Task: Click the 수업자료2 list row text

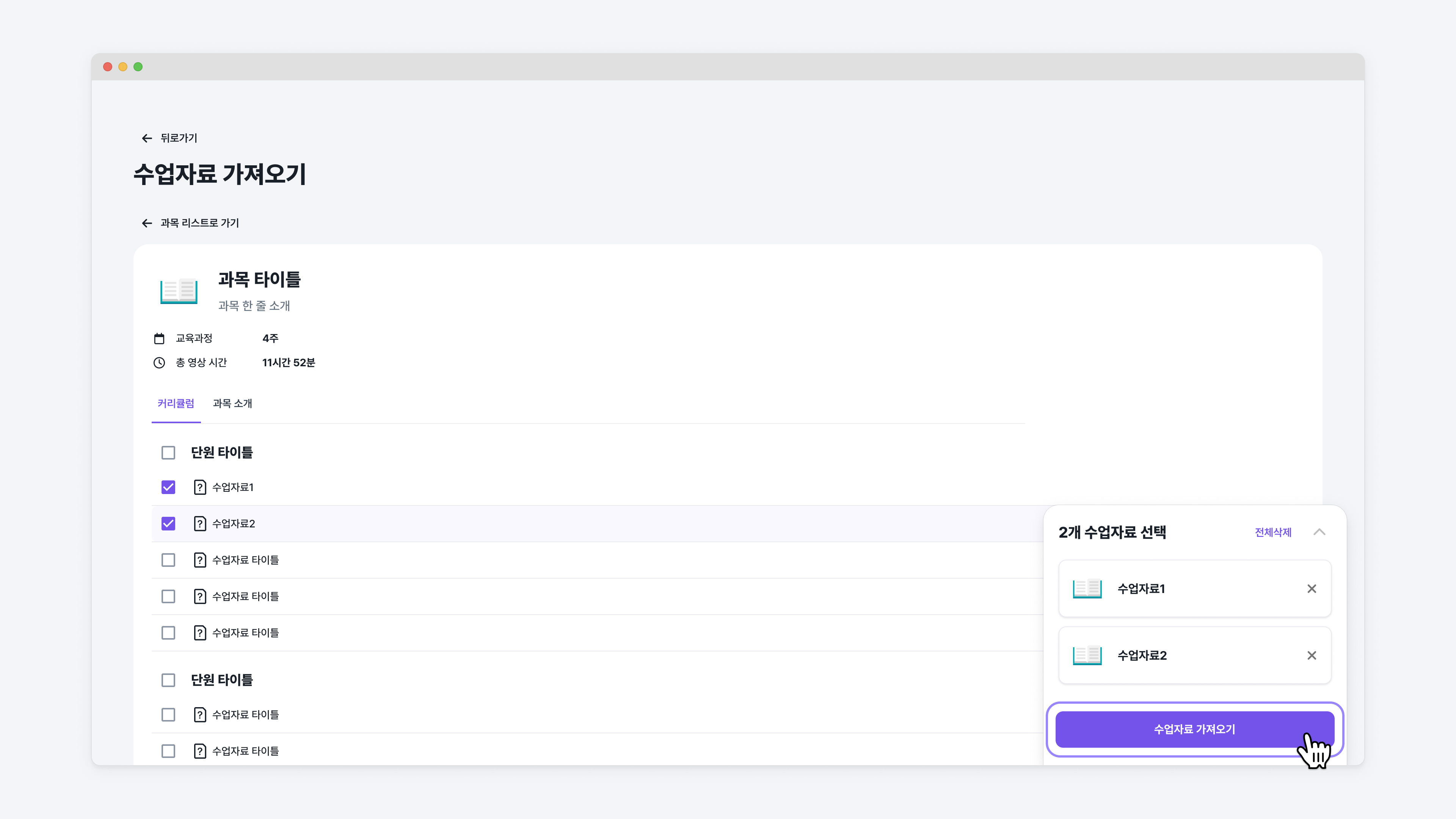Action: [234, 523]
